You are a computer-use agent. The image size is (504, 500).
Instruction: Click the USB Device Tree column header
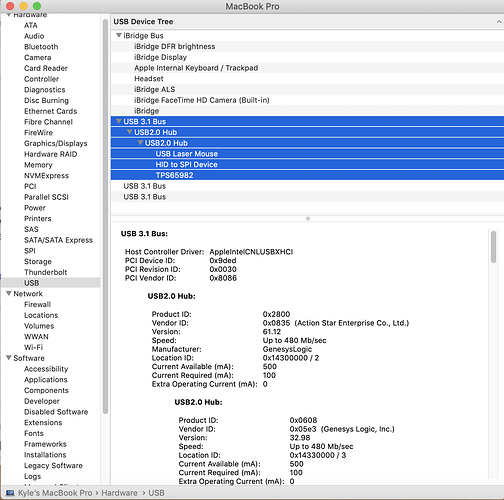coord(307,22)
